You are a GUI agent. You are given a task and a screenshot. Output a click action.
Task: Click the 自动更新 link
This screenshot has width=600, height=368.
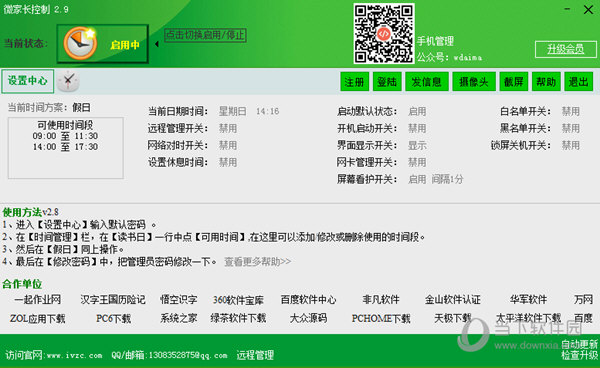click(579, 345)
